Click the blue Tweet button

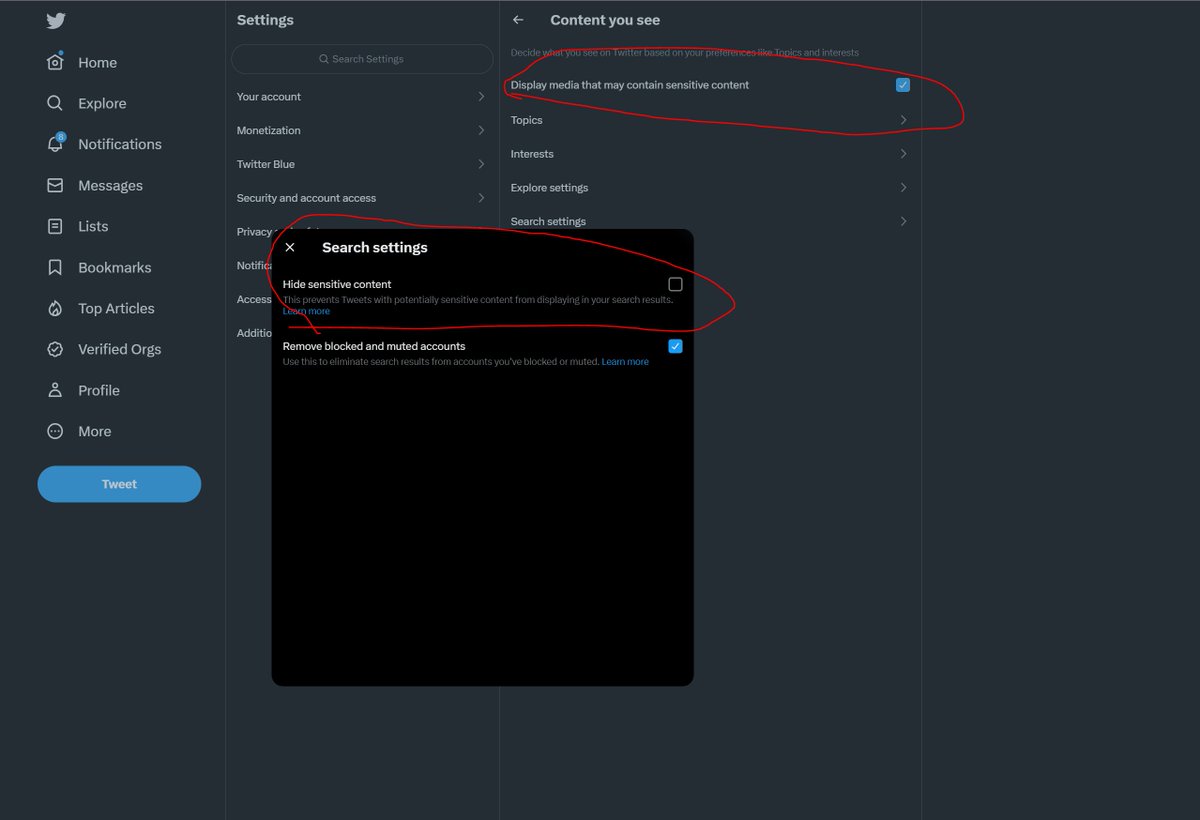point(119,484)
